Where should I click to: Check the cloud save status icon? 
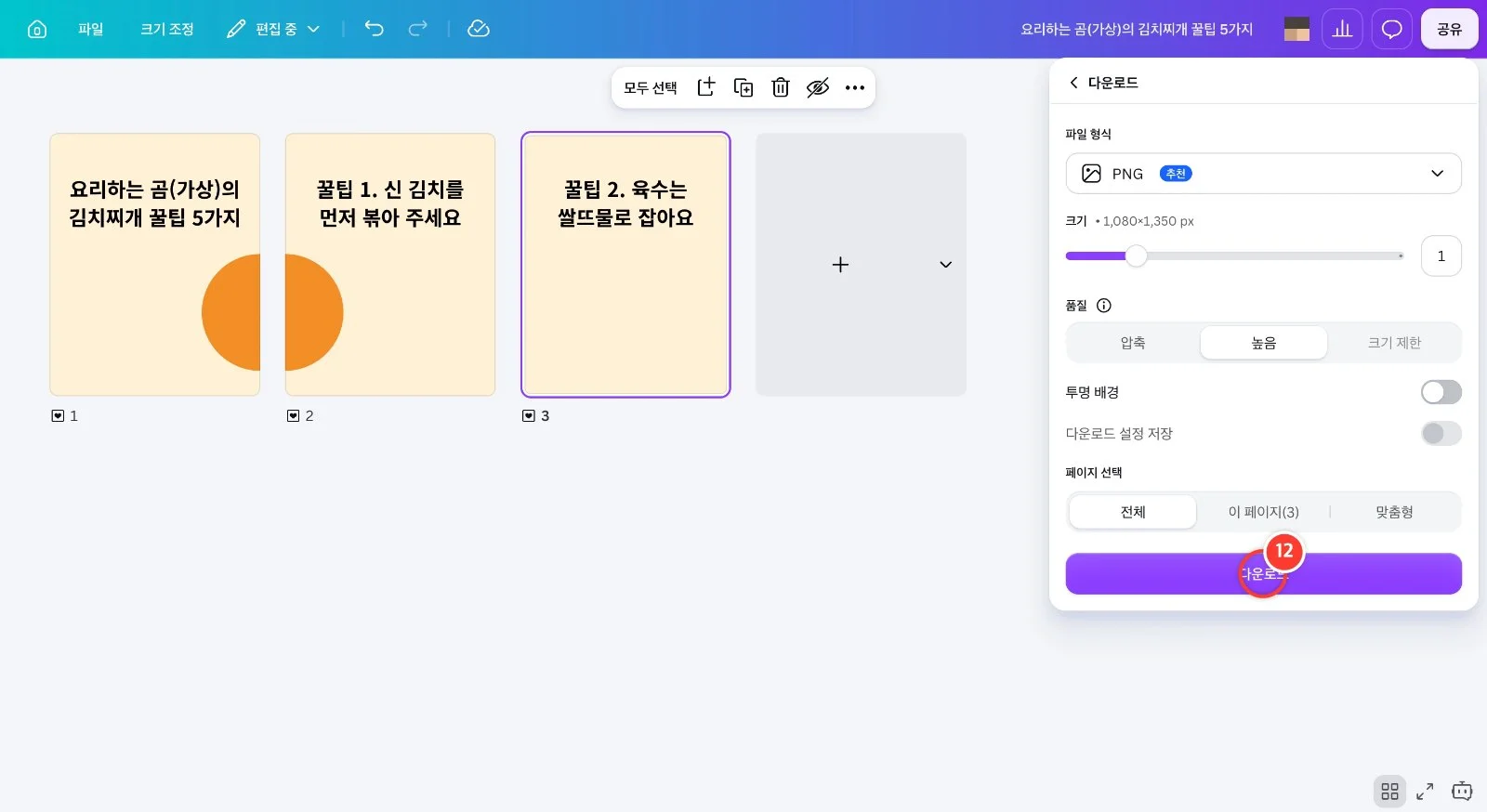[x=479, y=29]
